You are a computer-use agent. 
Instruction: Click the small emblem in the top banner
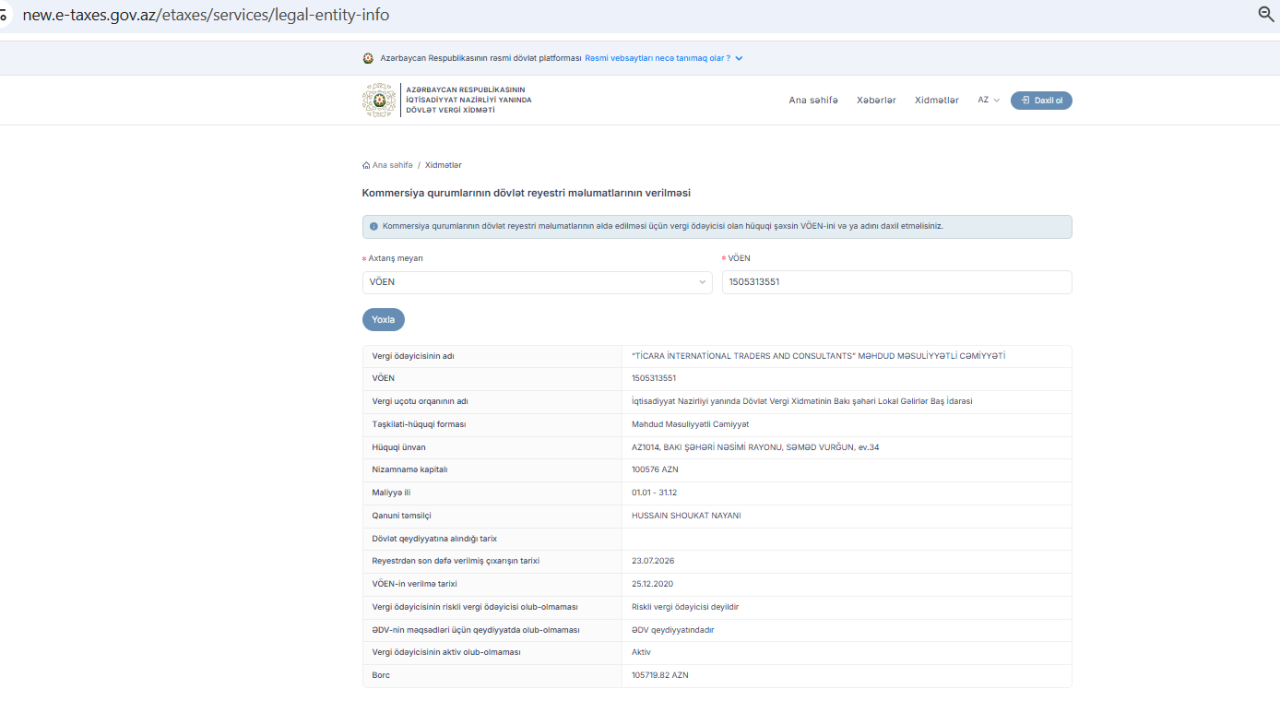click(368, 58)
